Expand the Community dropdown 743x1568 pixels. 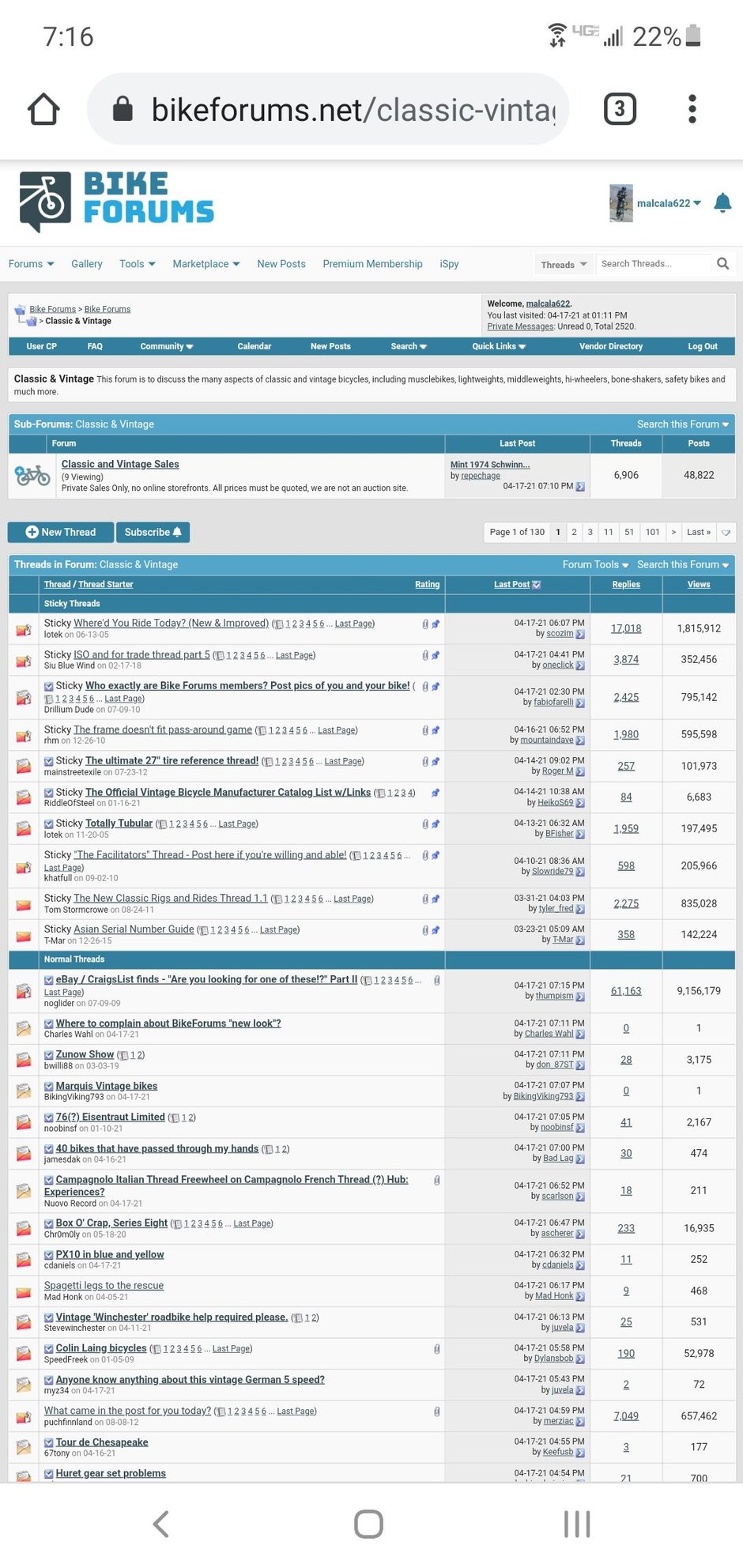tap(167, 346)
